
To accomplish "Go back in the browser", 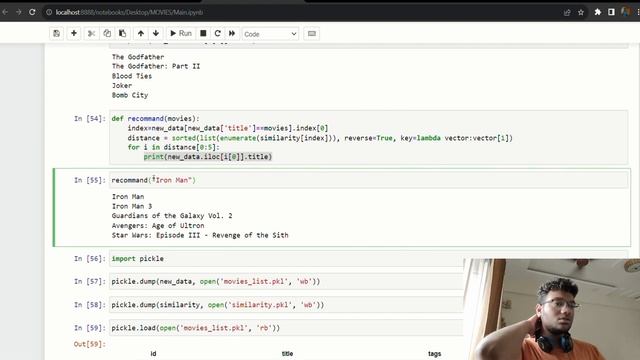I will pos(5,12).
